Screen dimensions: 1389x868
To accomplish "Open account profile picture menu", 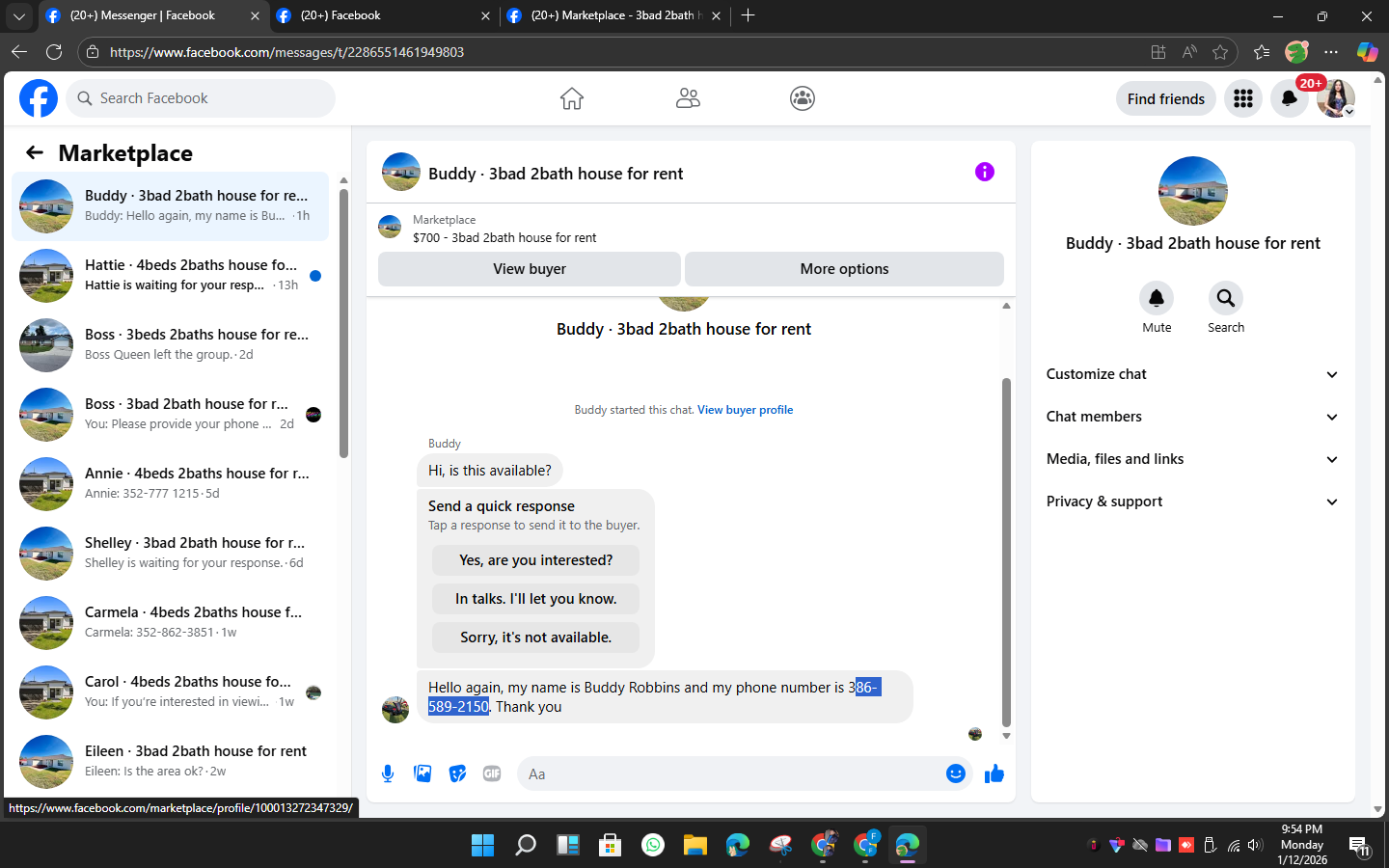I will (x=1336, y=98).
